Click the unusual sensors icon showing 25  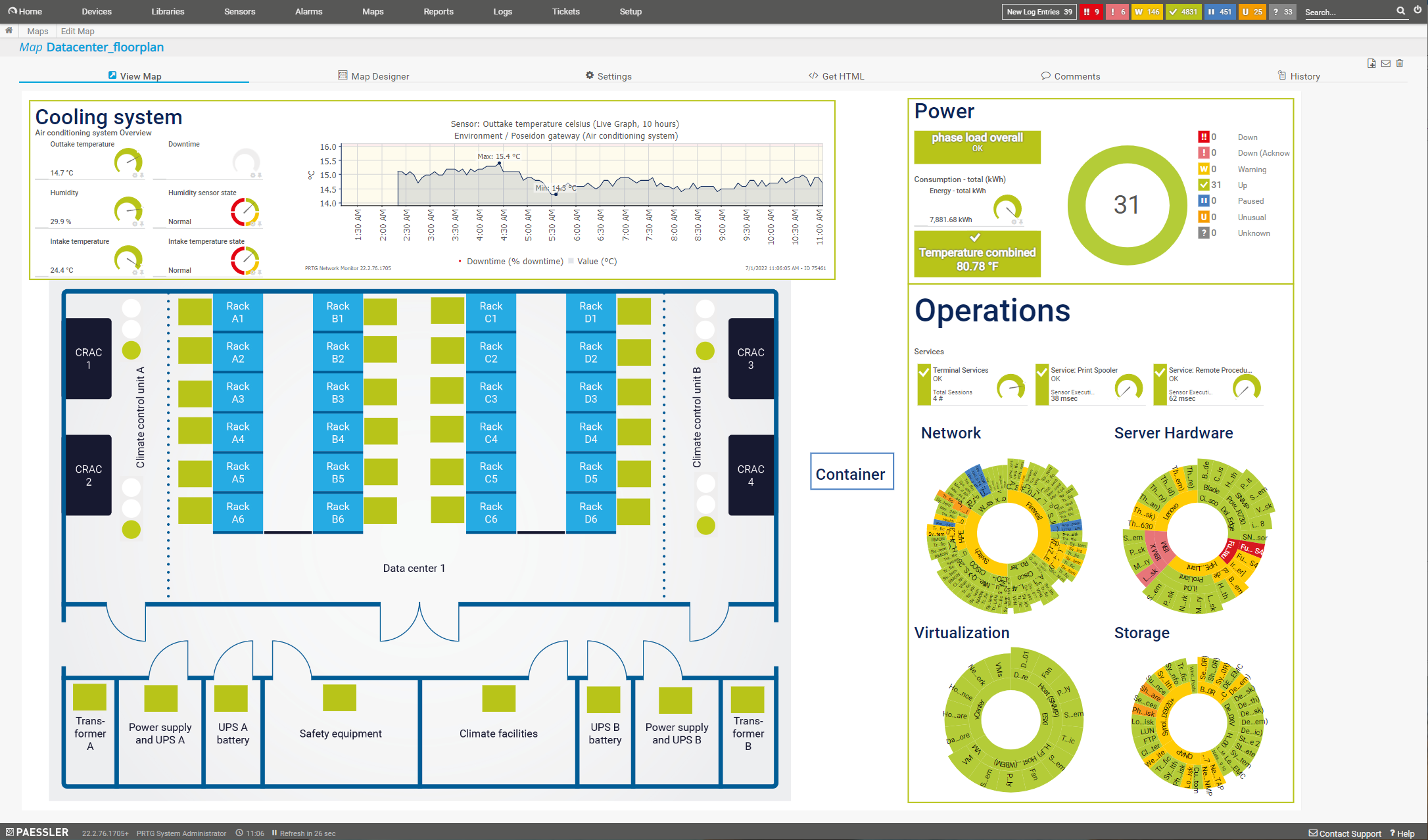(1252, 11)
